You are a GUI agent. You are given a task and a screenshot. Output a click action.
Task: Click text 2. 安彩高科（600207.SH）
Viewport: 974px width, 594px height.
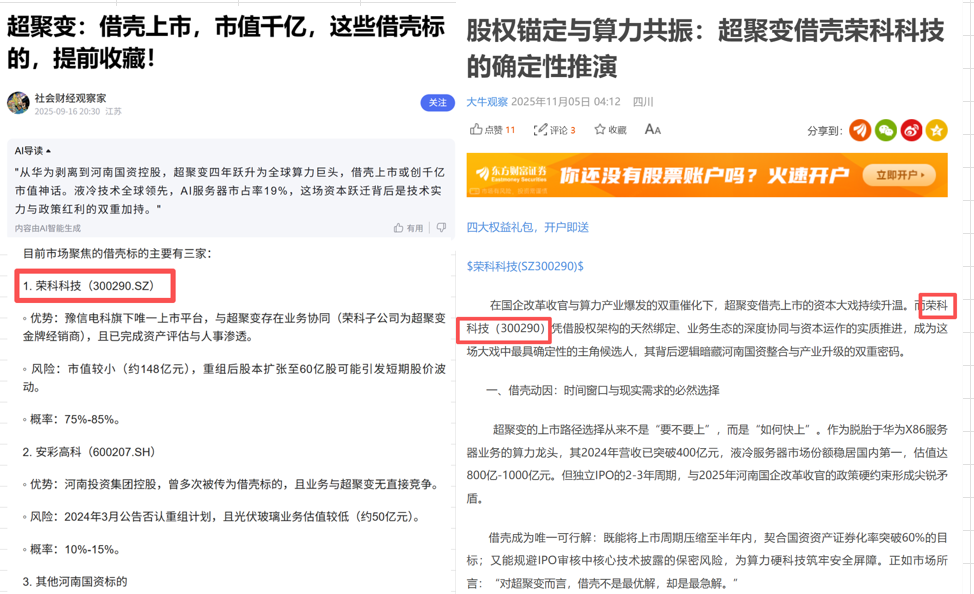click(89, 452)
